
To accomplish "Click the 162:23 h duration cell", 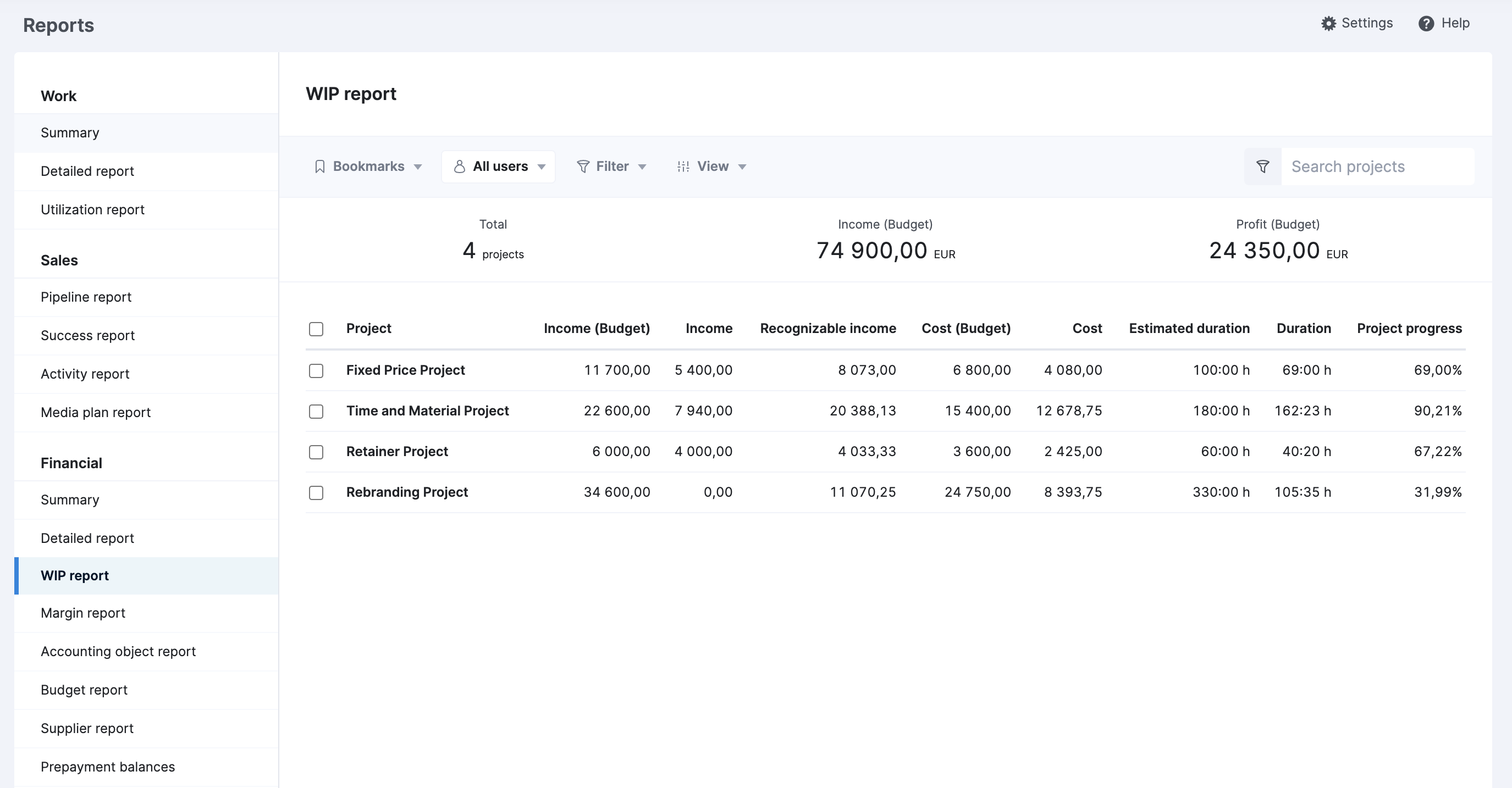I will pyautogui.click(x=1303, y=410).
